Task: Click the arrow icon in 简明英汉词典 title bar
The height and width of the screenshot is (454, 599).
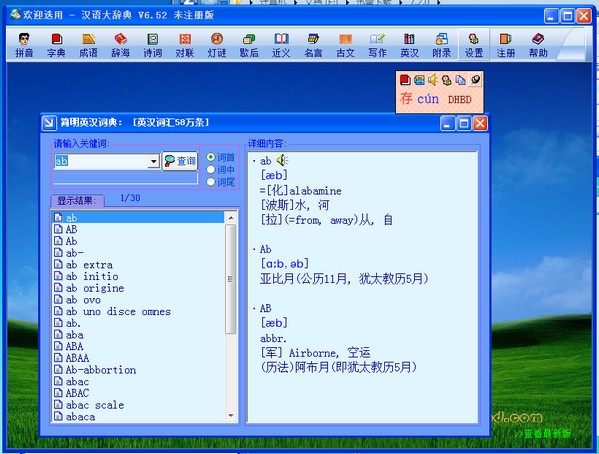Action: tap(49, 123)
